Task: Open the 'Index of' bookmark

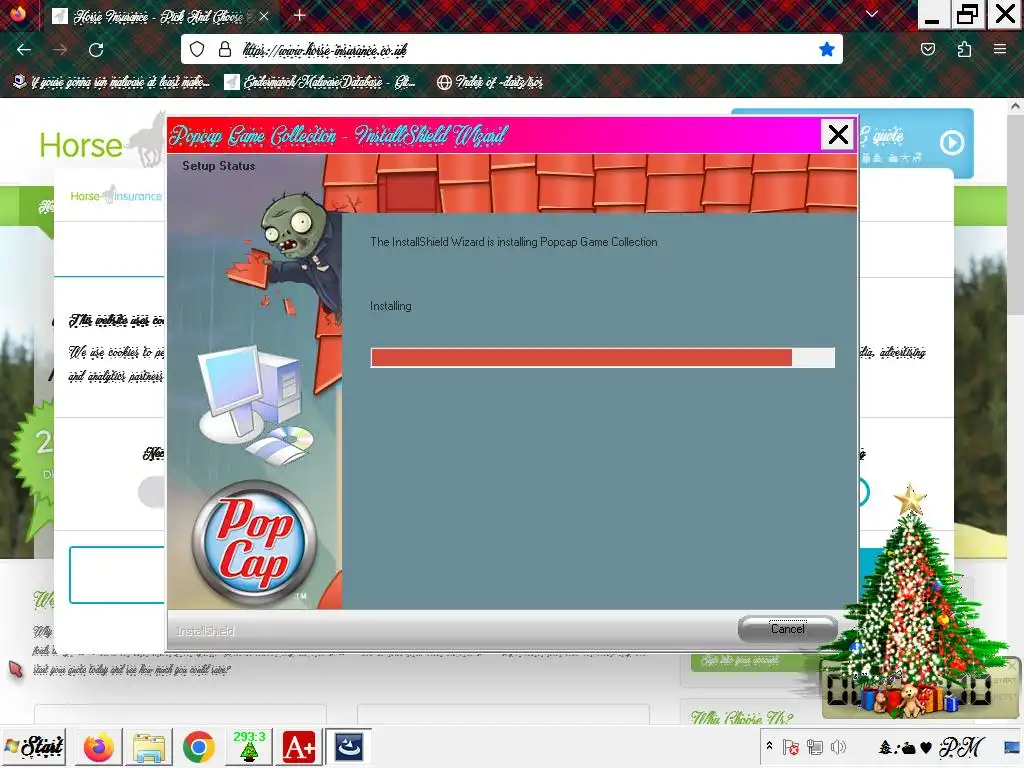Action: 490,82
